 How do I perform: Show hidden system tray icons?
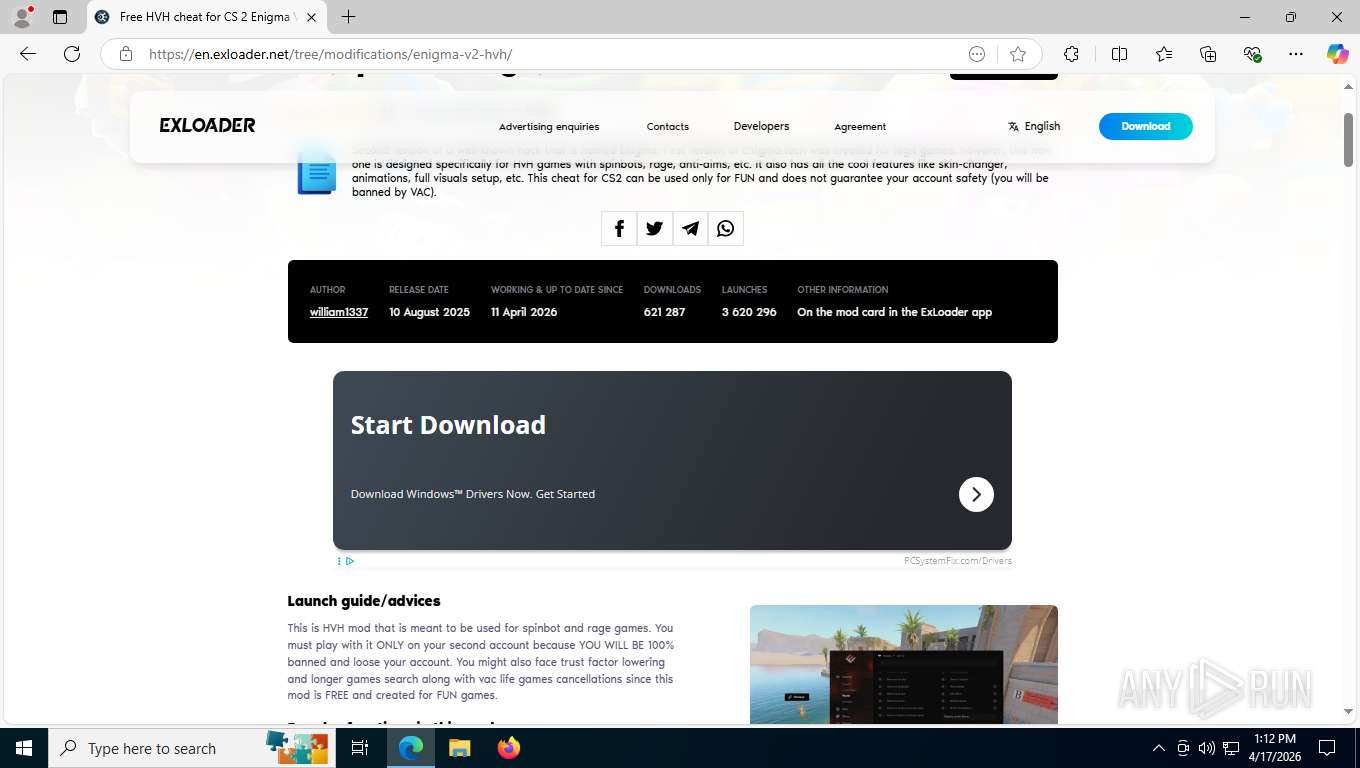pyautogui.click(x=1159, y=748)
